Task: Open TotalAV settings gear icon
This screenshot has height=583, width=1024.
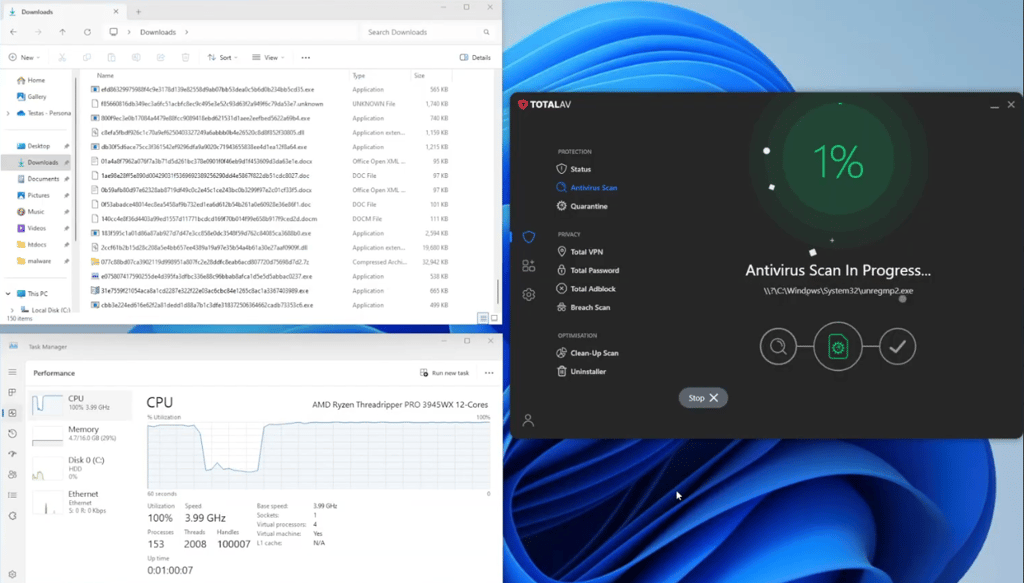Action: click(529, 294)
